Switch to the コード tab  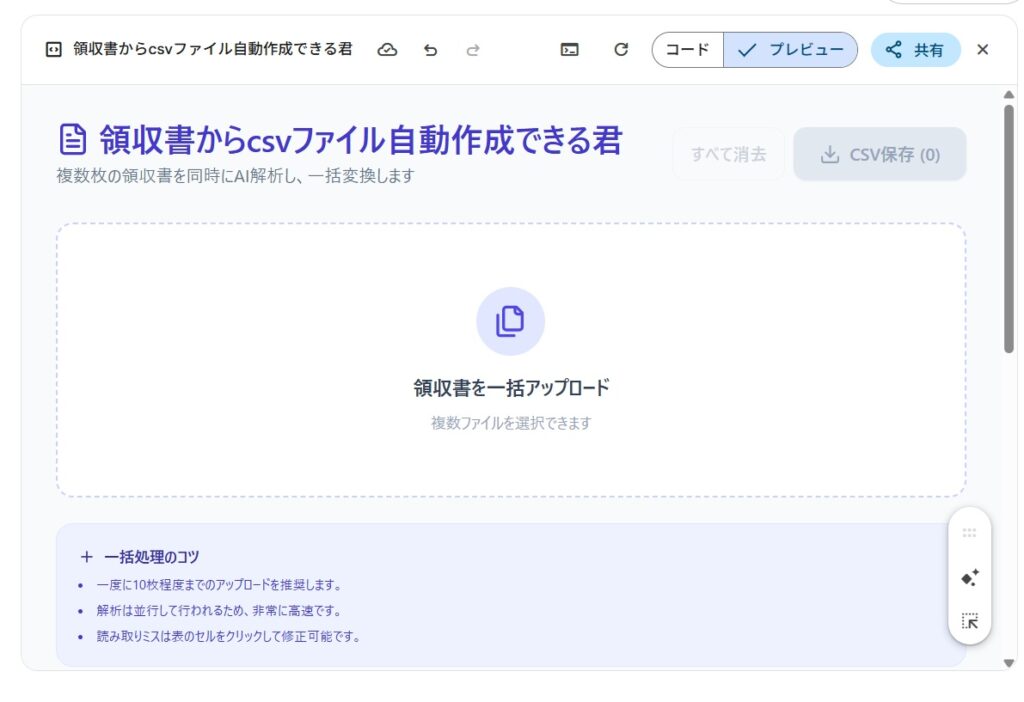click(687, 50)
